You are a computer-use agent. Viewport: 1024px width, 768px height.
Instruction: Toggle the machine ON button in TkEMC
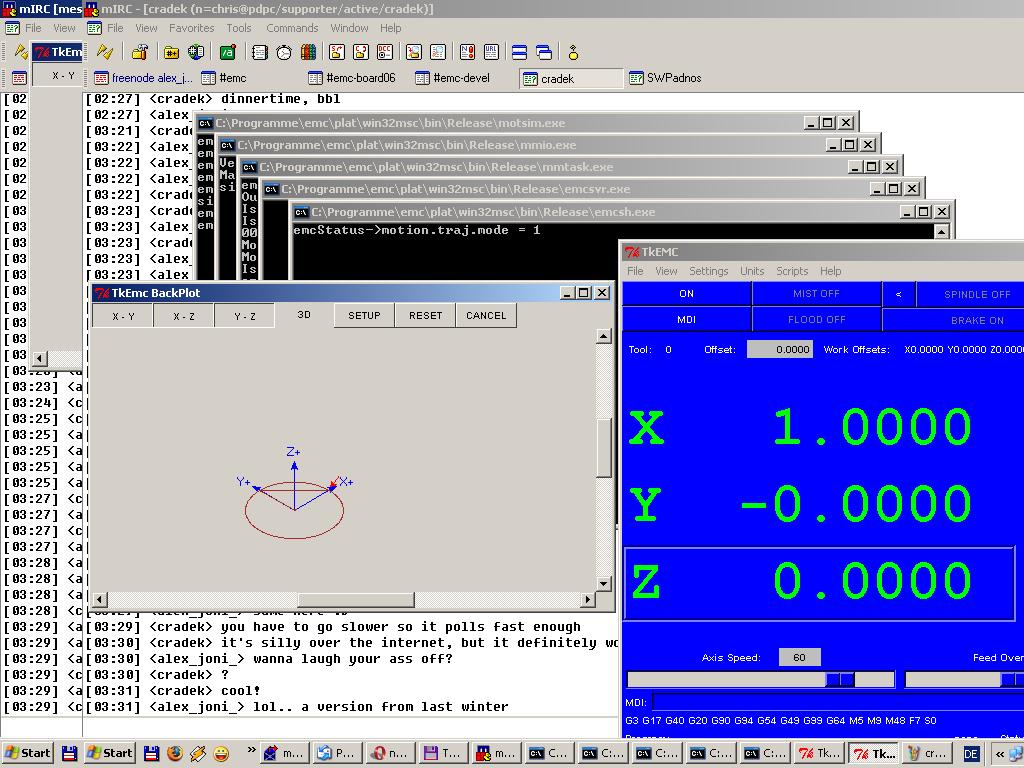pyautogui.click(x=686, y=294)
